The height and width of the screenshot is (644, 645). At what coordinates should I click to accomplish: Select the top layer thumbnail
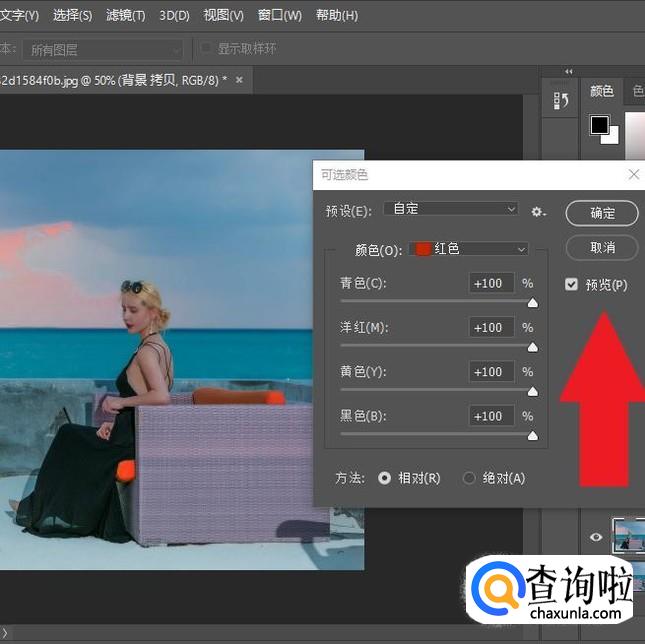[629, 535]
